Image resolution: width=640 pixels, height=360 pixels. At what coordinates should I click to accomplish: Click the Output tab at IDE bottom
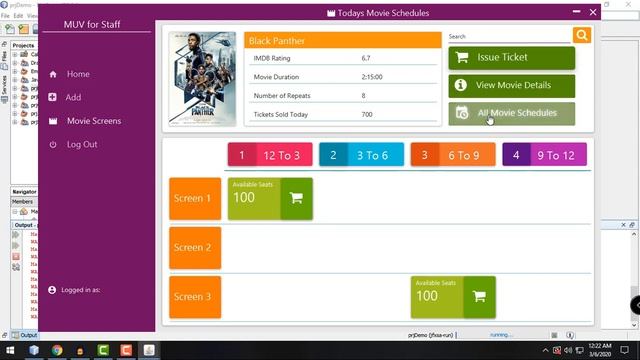(x=25, y=335)
